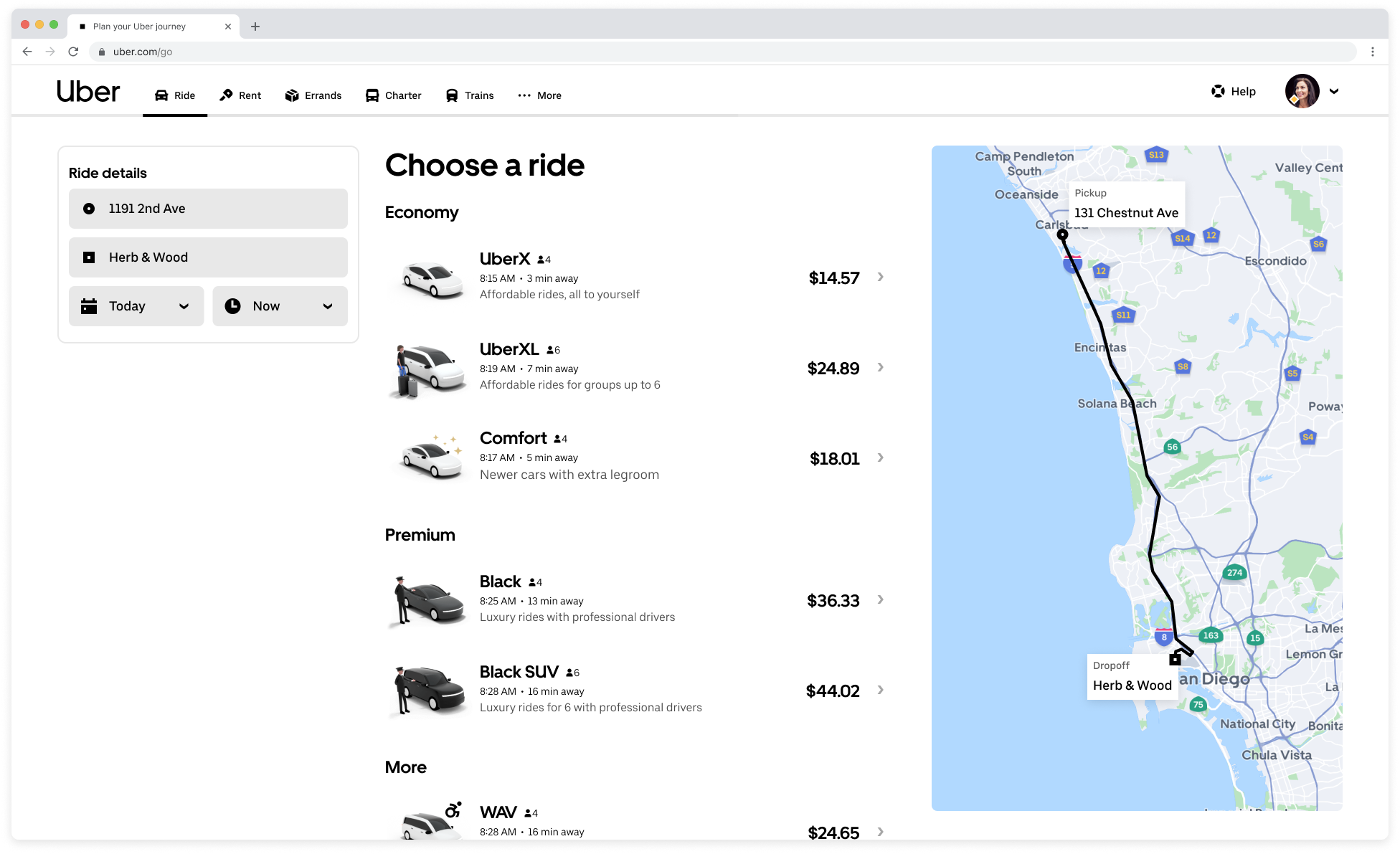Go back in browser history

tap(27, 52)
